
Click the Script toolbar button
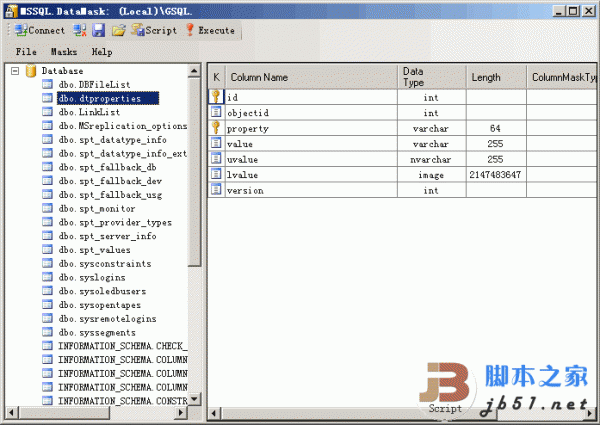154,30
